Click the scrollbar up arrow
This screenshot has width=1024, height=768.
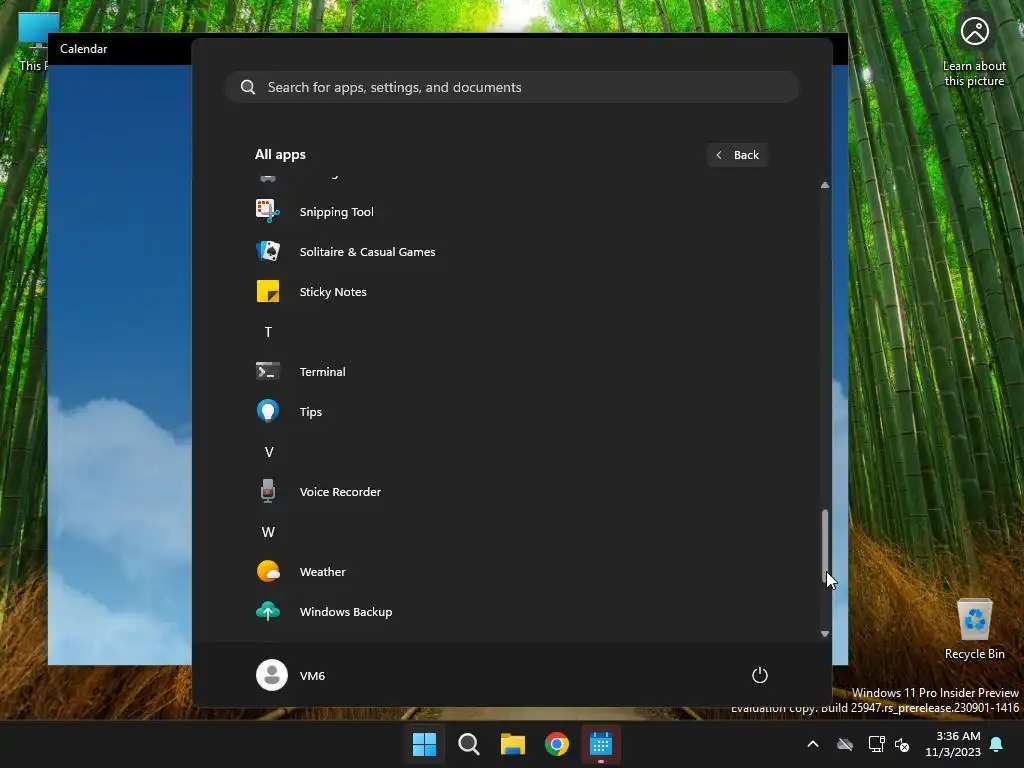pyautogui.click(x=825, y=185)
